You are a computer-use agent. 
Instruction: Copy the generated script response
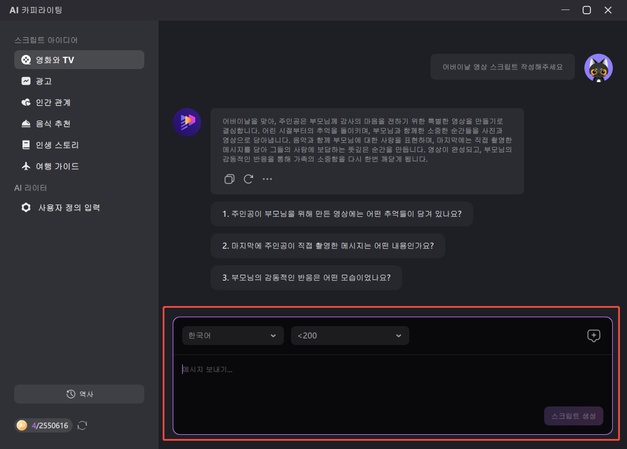click(x=229, y=179)
